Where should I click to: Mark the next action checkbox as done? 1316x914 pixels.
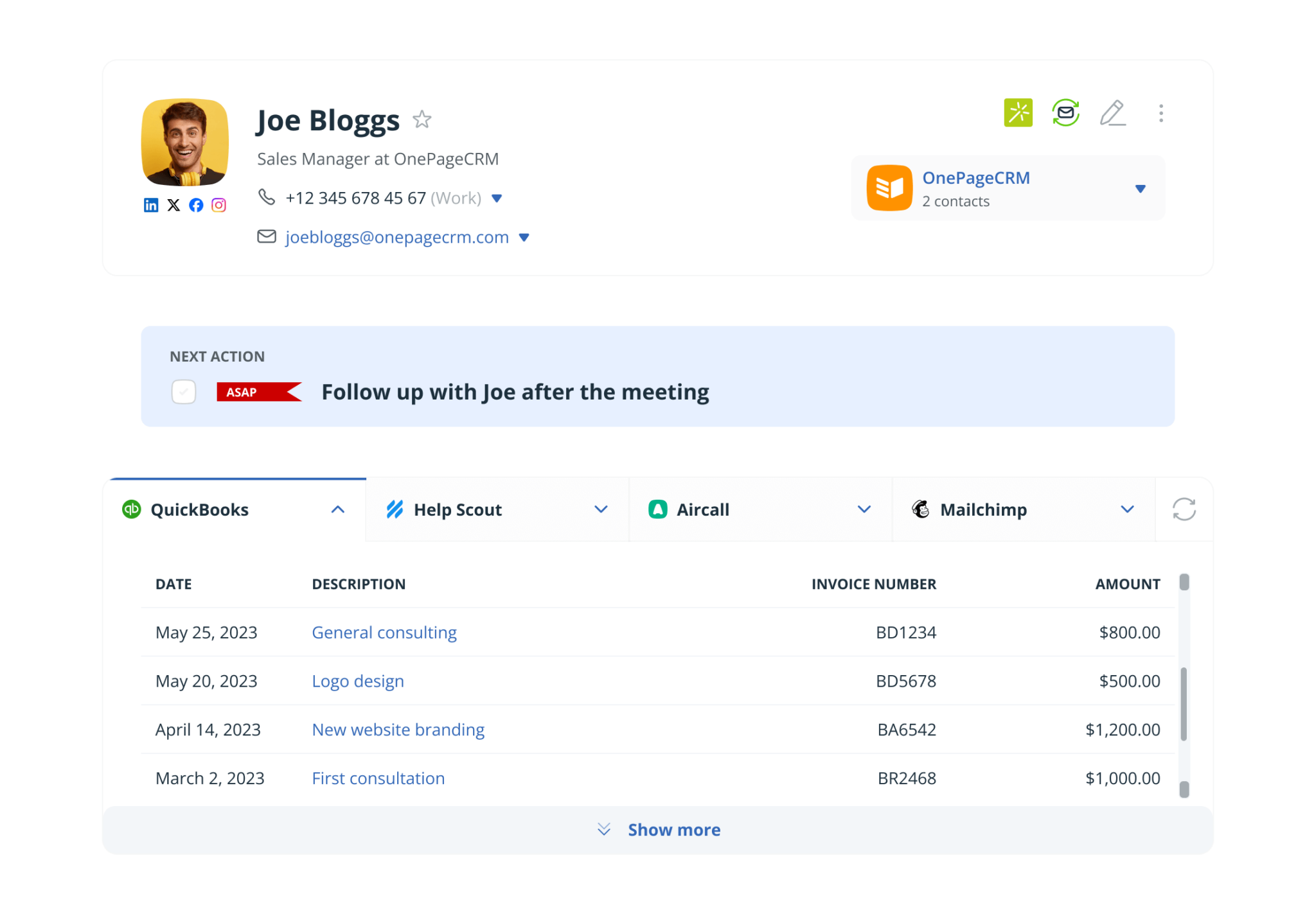coord(183,392)
